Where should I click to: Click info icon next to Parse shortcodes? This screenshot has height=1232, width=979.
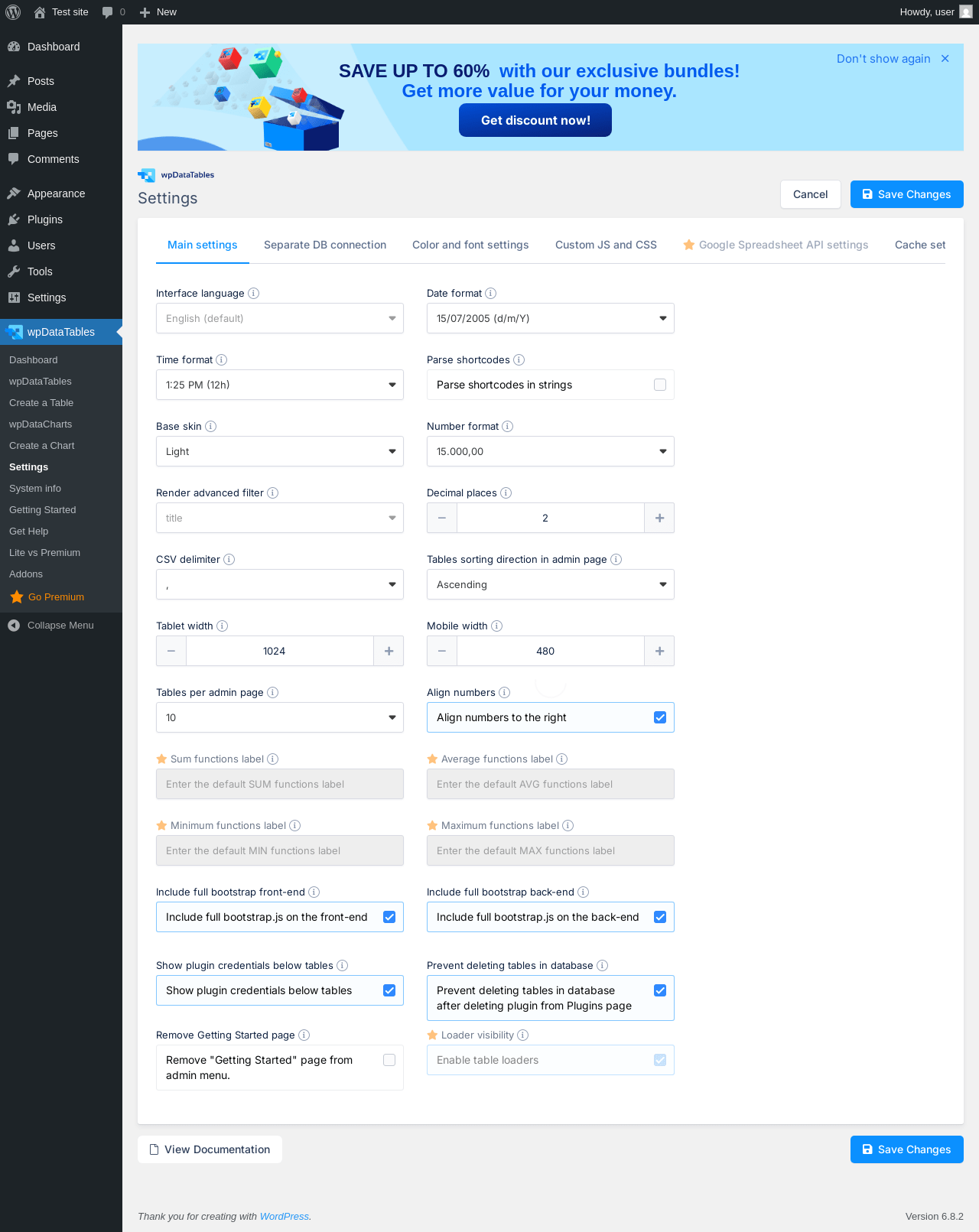pyautogui.click(x=519, y=360)
